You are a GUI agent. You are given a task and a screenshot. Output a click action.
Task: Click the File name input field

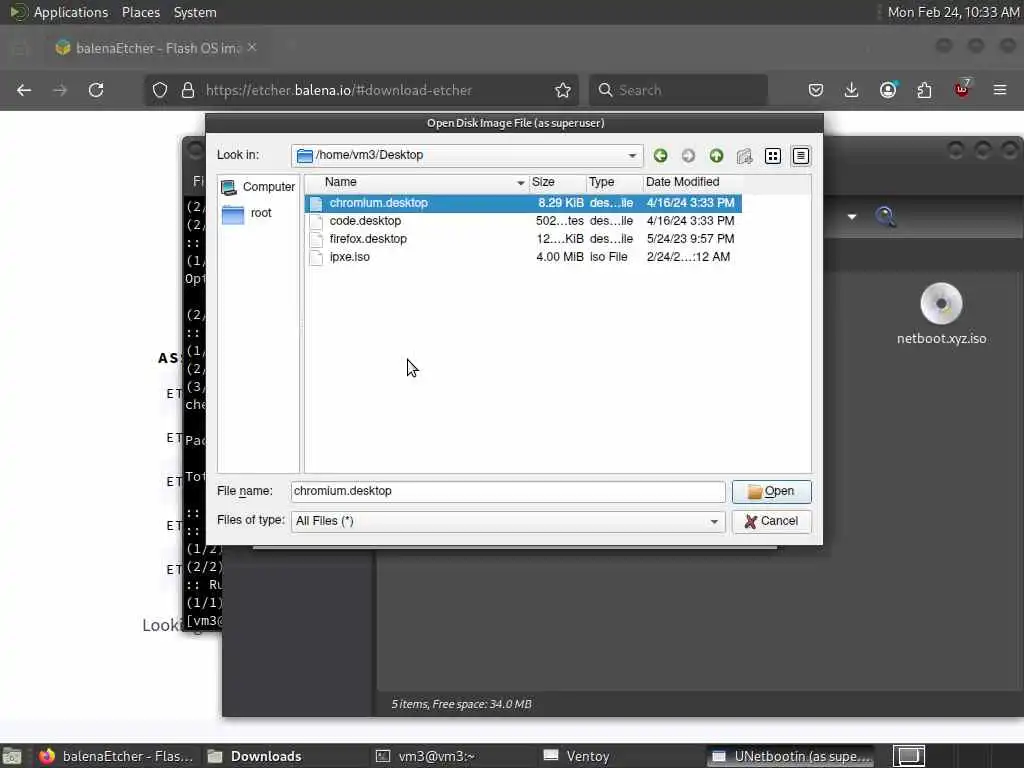coord(507,491)
